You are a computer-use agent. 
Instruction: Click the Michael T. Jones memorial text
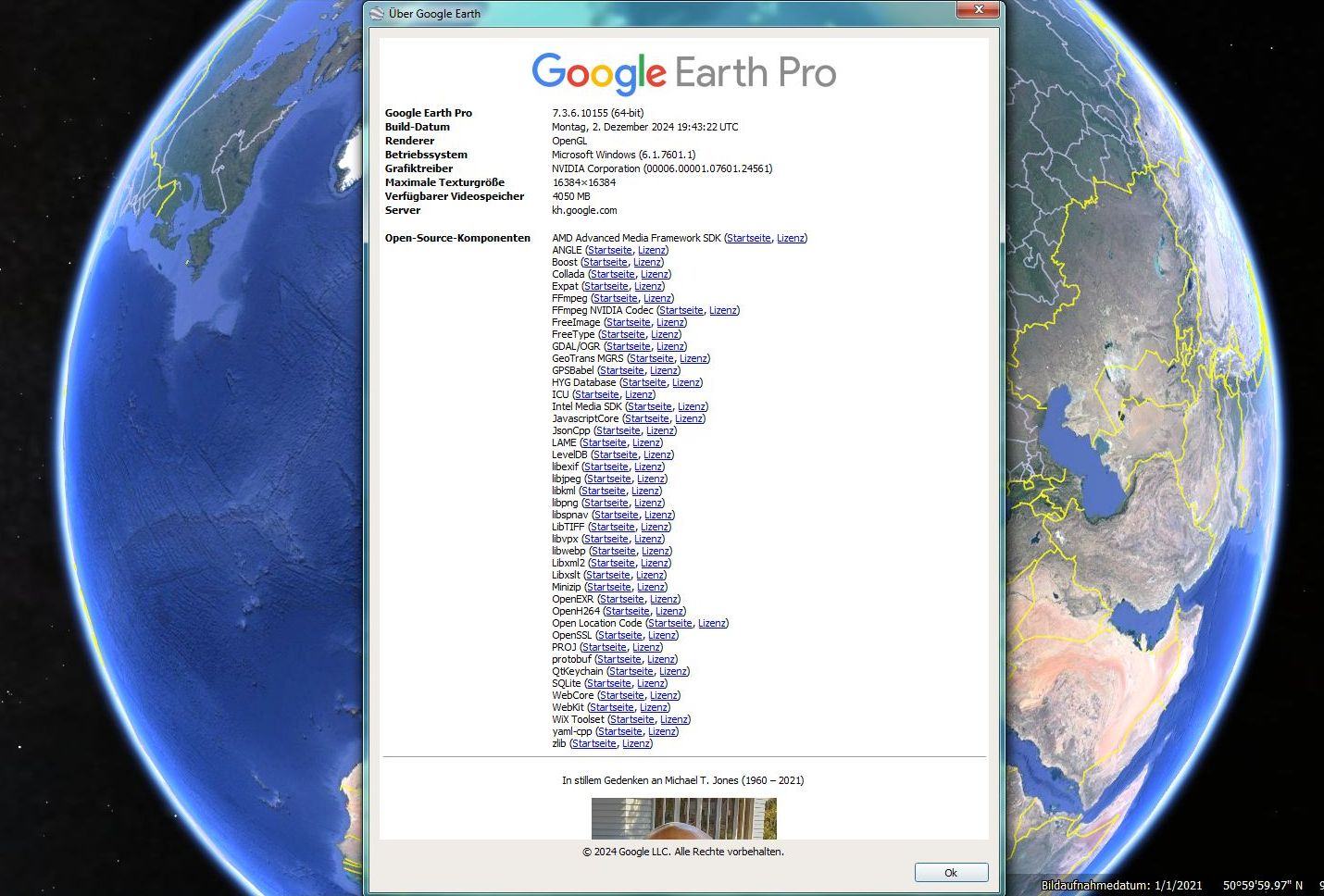click(x=683, y=780)
